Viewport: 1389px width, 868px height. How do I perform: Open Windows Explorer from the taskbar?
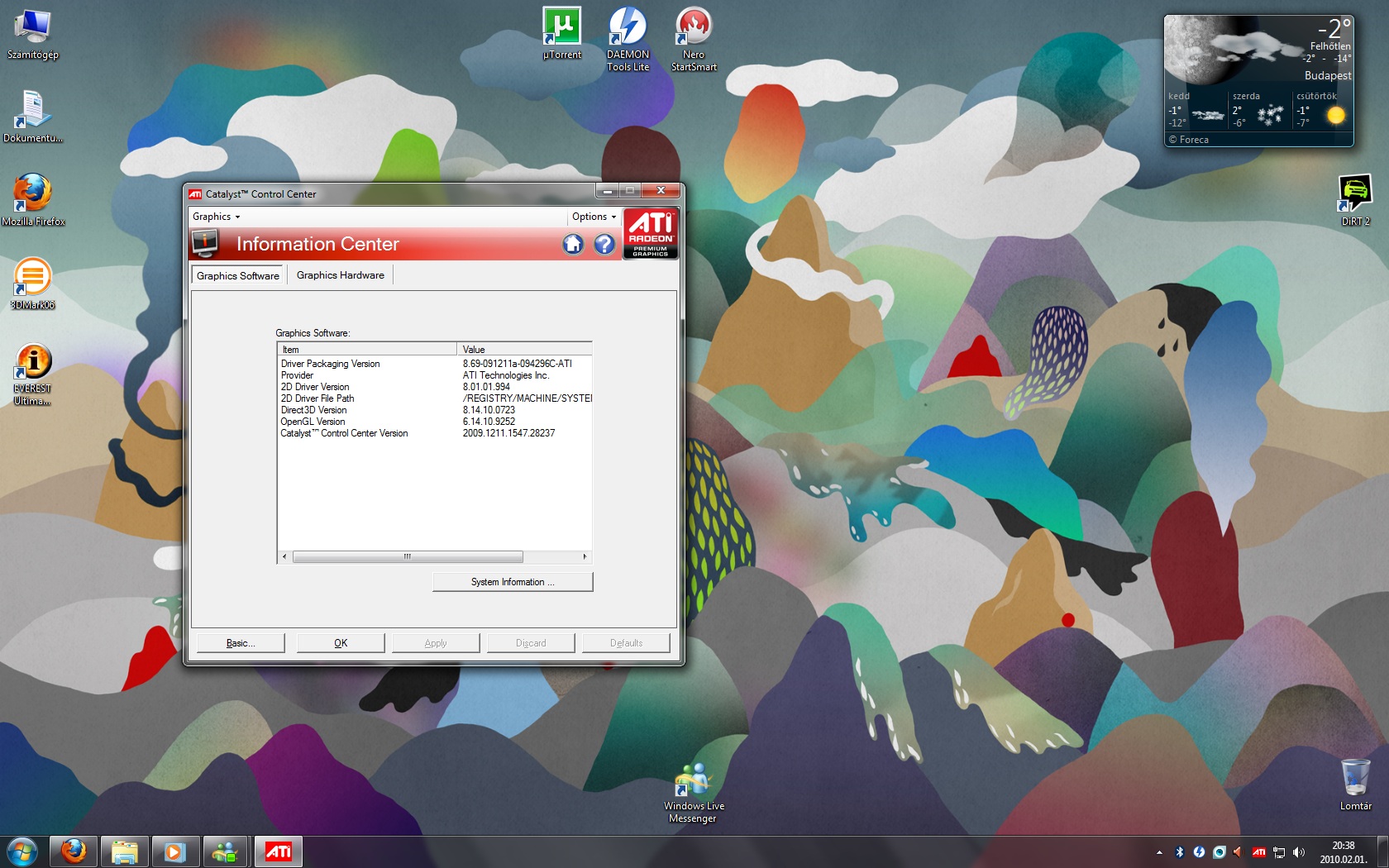(x=124, y=851)
